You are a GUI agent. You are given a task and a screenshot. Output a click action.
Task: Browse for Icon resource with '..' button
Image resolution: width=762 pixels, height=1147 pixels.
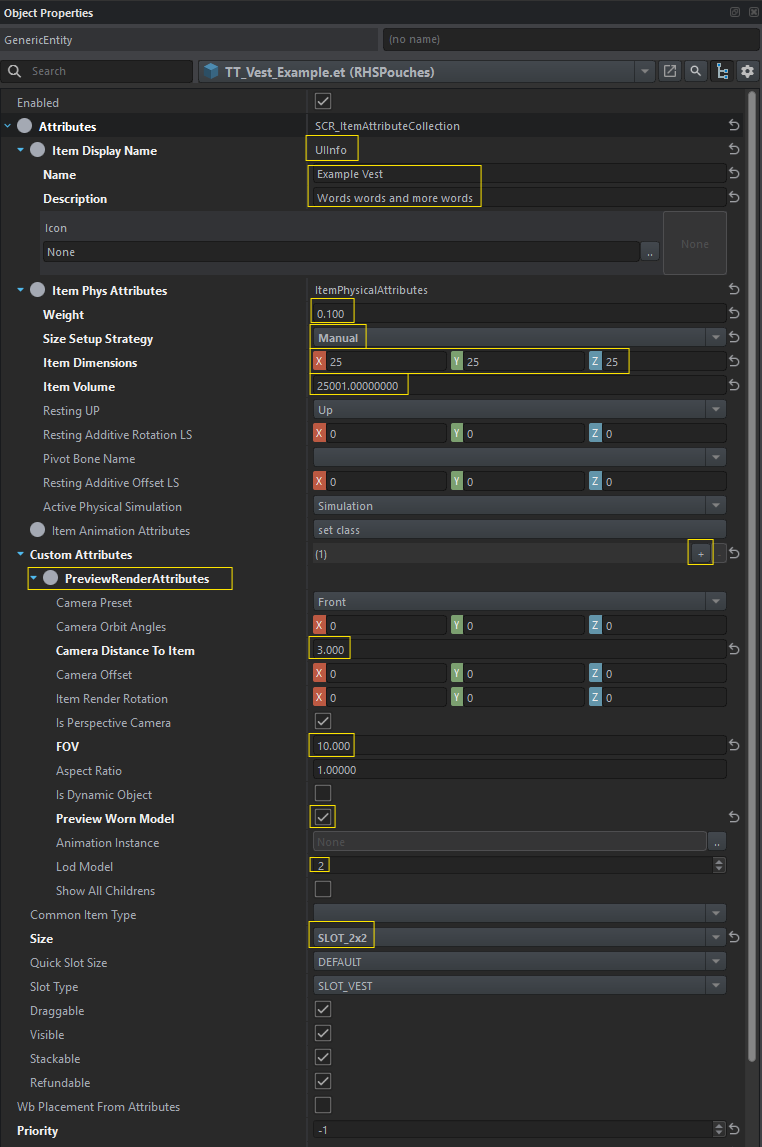point(650,252)
